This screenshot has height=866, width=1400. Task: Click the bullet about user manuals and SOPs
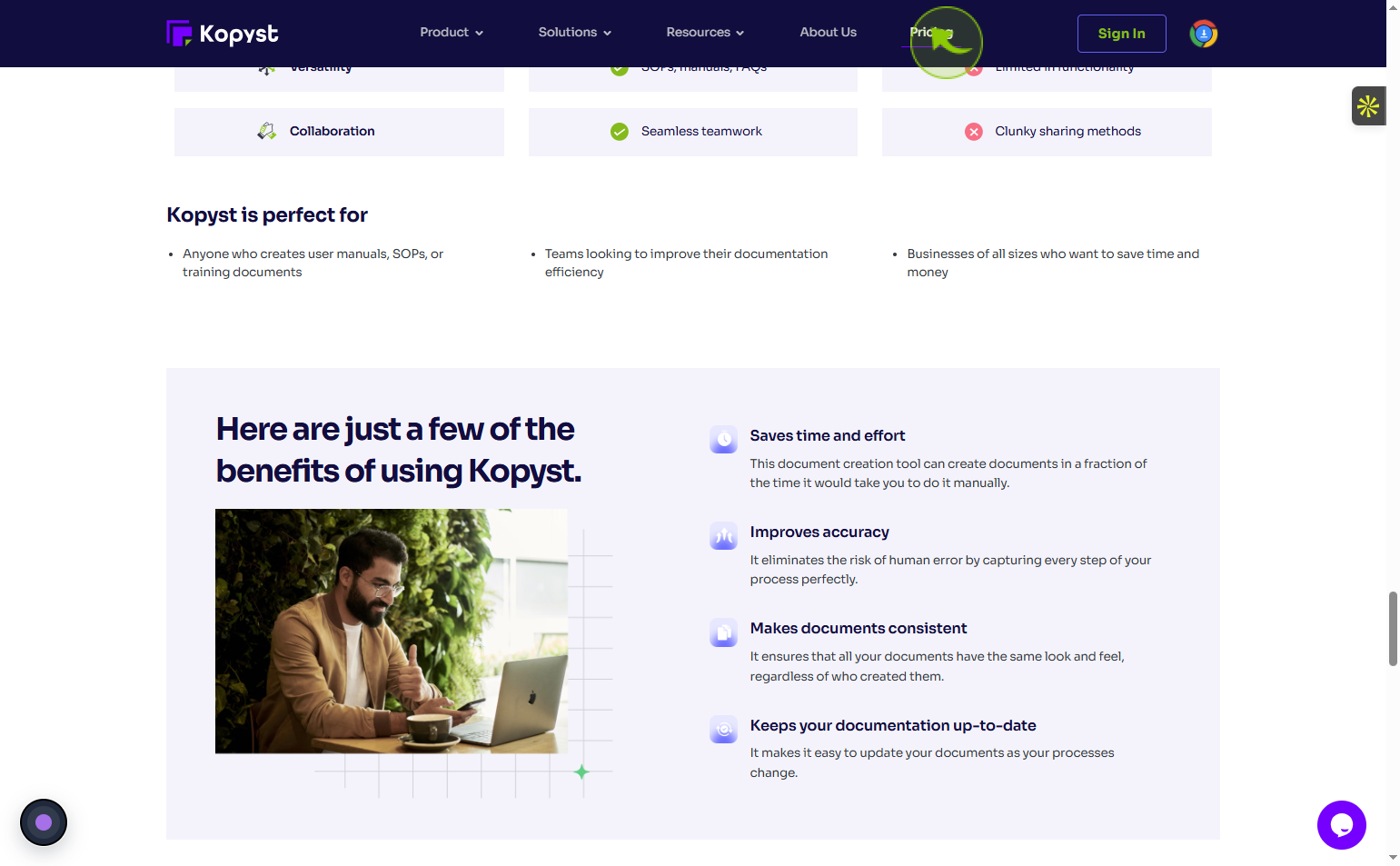[313, 263]
